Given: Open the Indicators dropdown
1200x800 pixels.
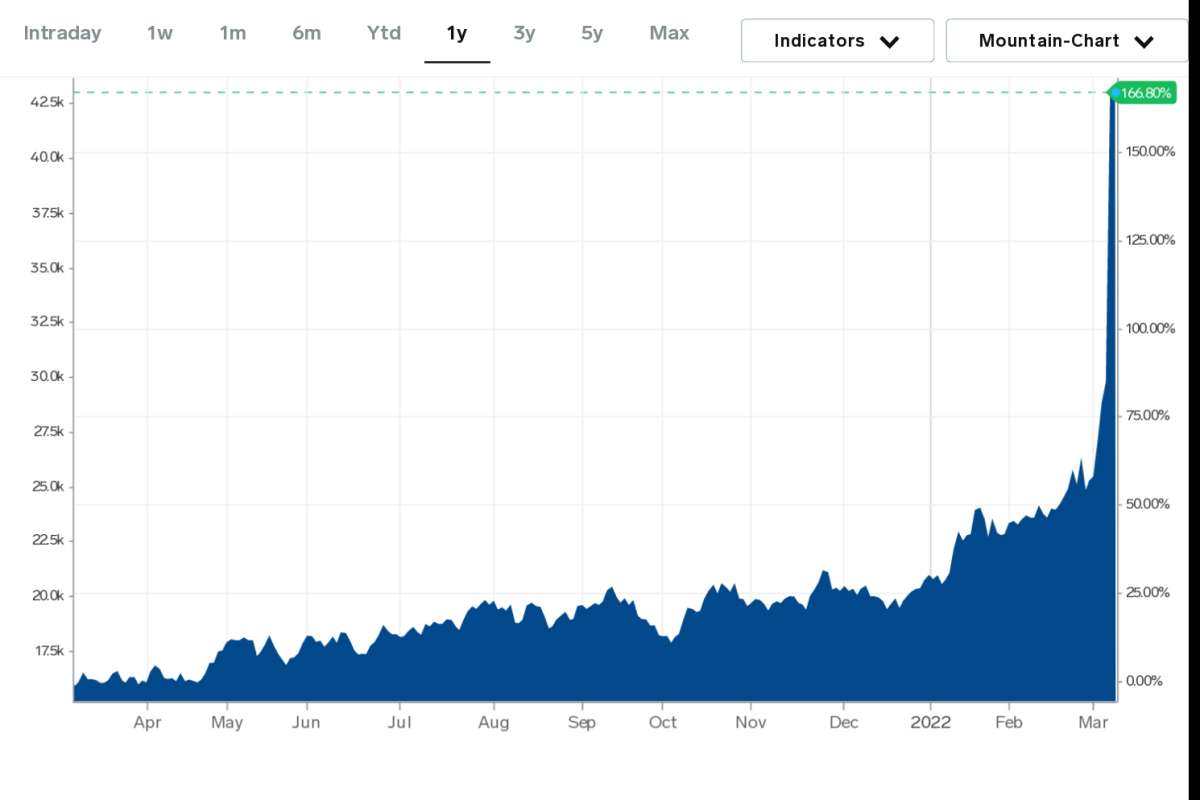Looking at the screenshot, I should coord(837,41).
